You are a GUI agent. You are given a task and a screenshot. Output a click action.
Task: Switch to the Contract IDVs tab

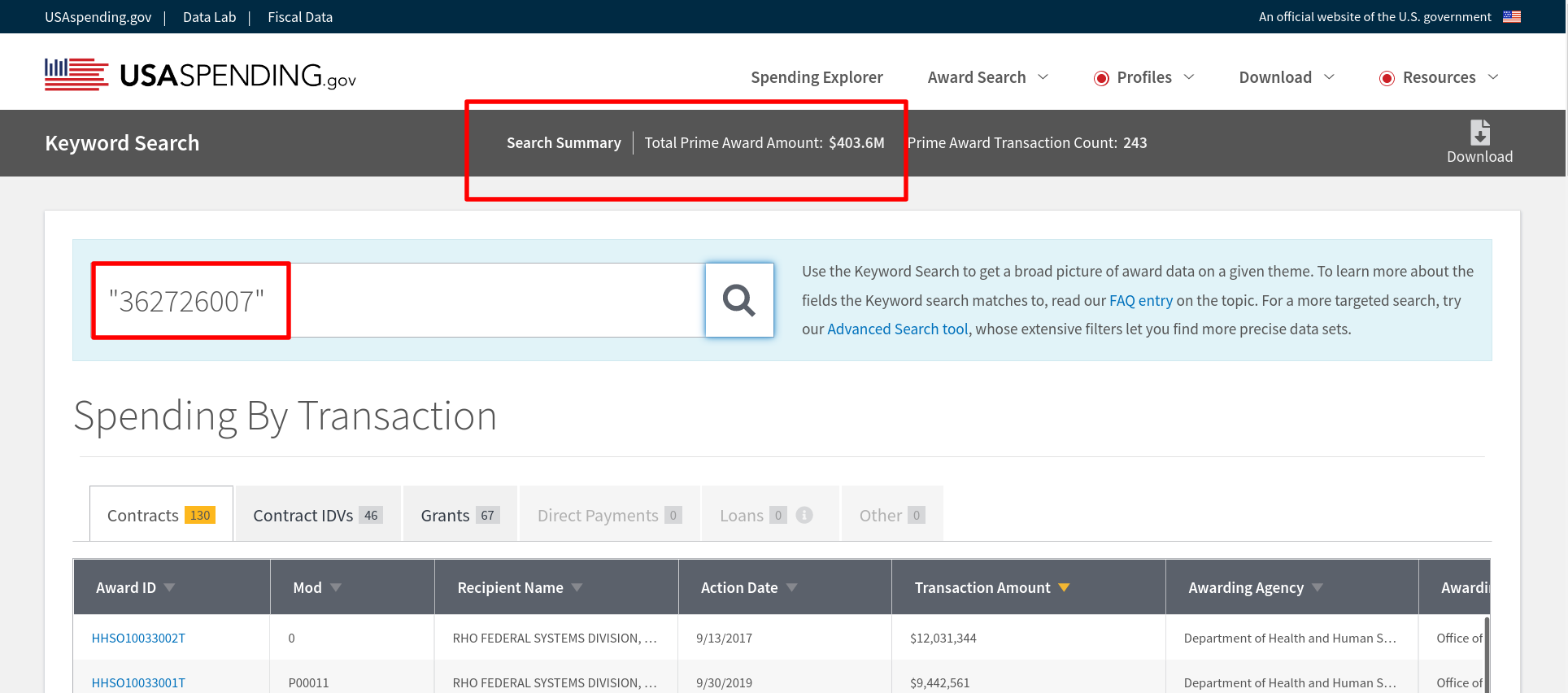(318, 514)
